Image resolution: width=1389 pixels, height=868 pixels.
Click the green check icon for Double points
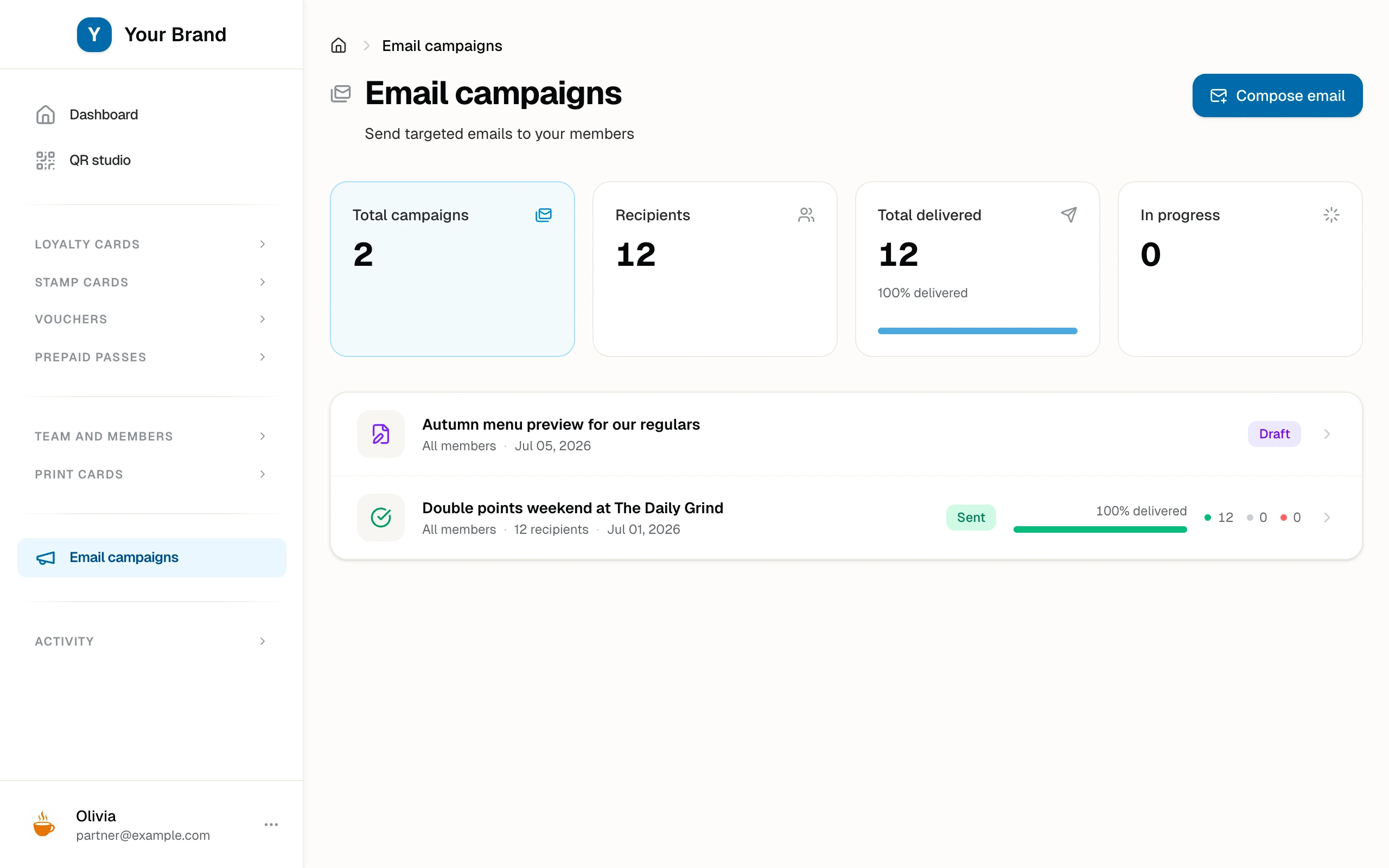(x=380, y=517)
